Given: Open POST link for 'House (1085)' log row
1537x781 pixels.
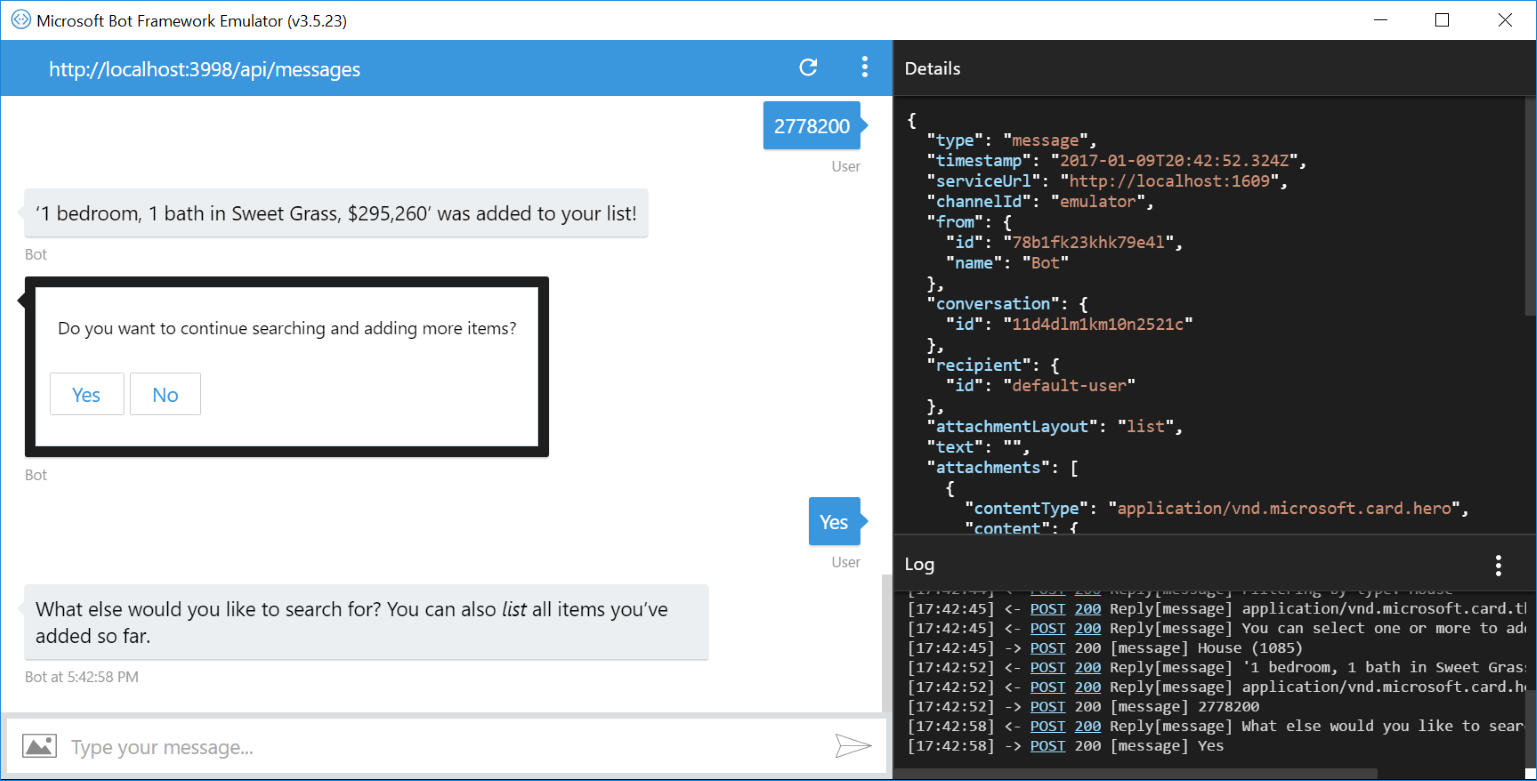Looking at the screenshot, I should 1047,648.
